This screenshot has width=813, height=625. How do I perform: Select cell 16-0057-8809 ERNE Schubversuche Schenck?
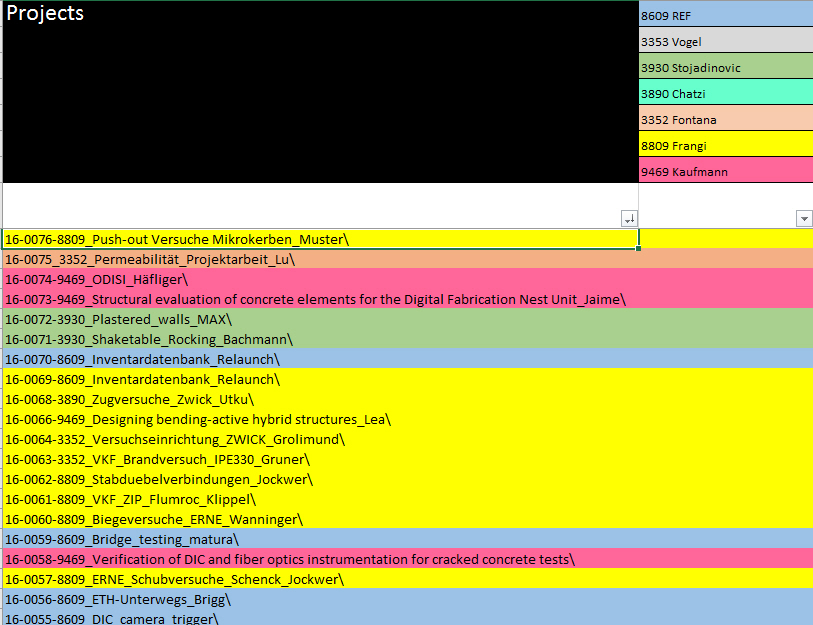pos(320,579)
